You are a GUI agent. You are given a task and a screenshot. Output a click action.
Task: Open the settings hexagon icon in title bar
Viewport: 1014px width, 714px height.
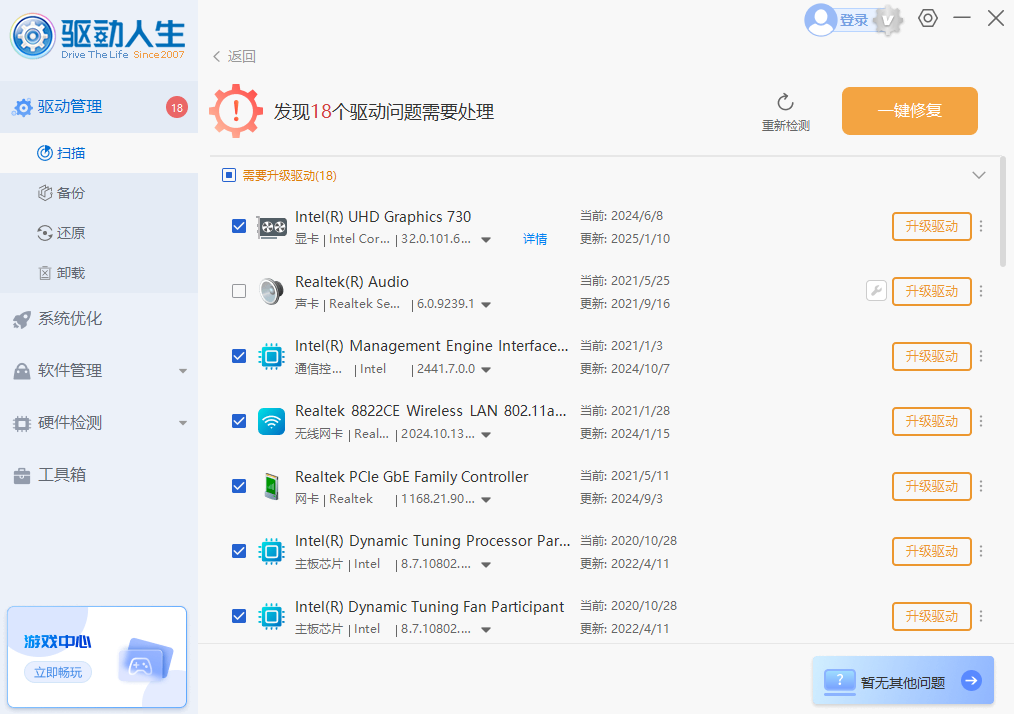click(927, 18)
